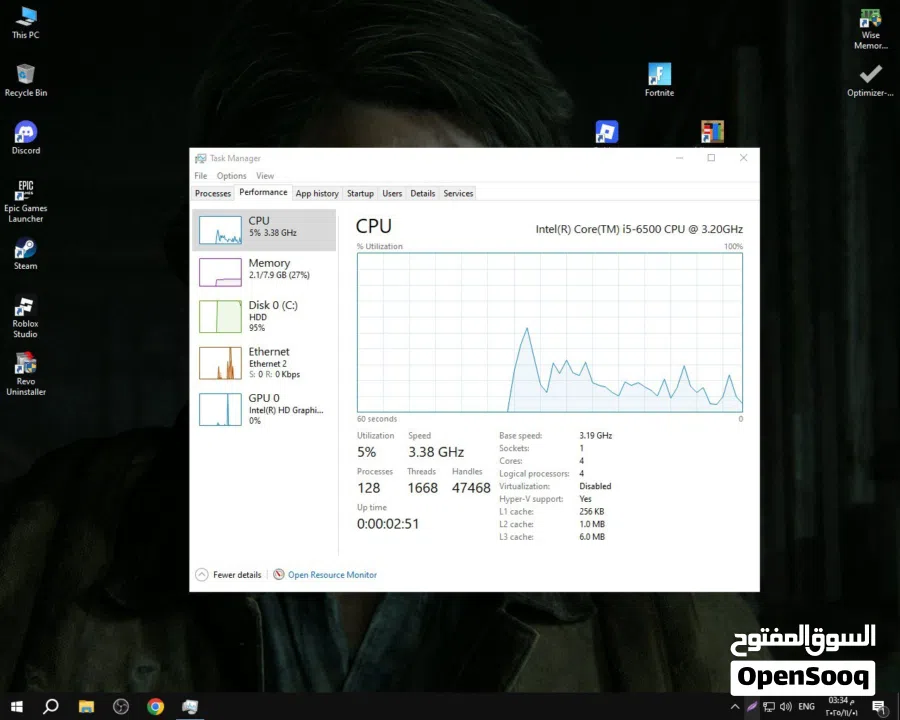Open the Options menu in Task Manager
This screenshot has height=720, width=900.
click(x=231, y=176)
